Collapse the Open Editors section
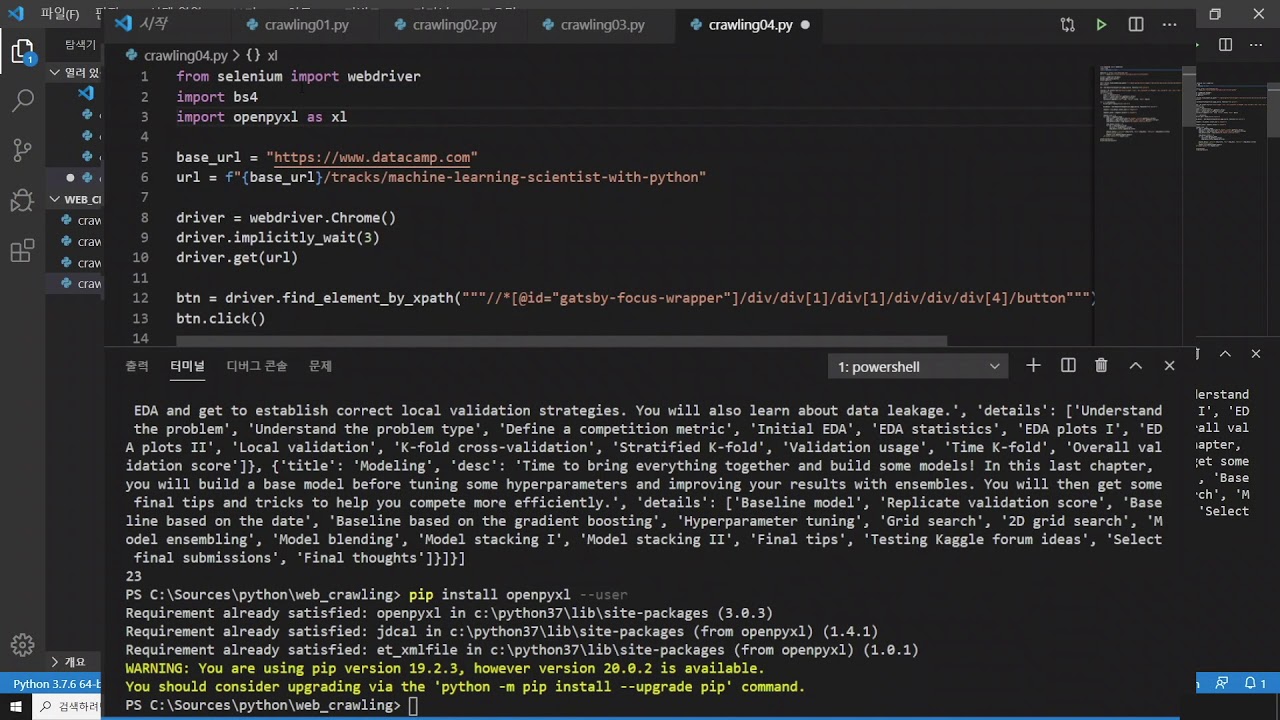This screenshot has height=720, width=1280. (75, 72)
